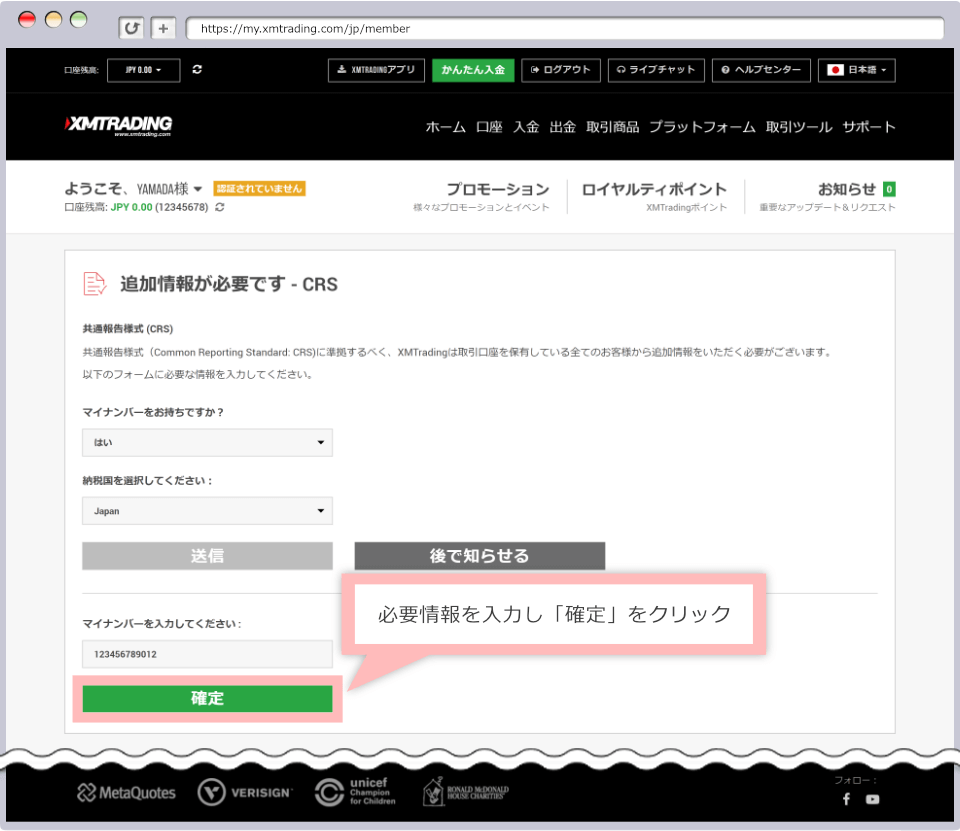The width and height of the screenshot is (960, 831).
Task: Open the 入金 menu
Action: (x=526, y=127)
